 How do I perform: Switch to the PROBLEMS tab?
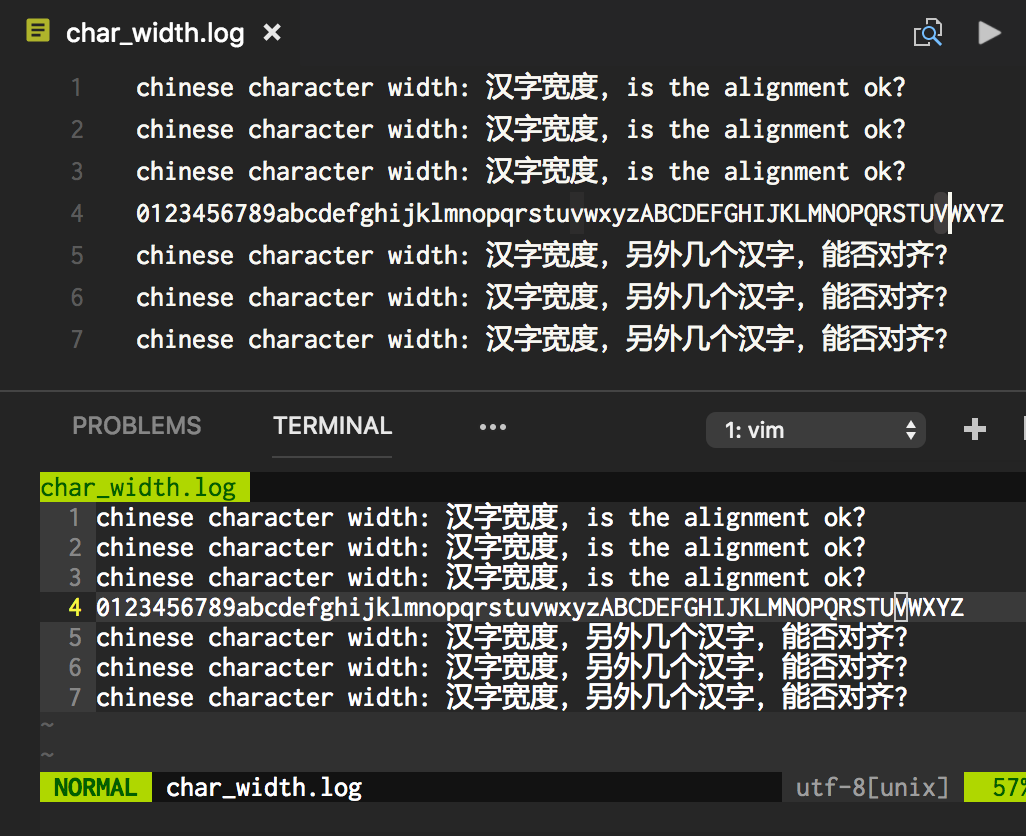[136, 425]
